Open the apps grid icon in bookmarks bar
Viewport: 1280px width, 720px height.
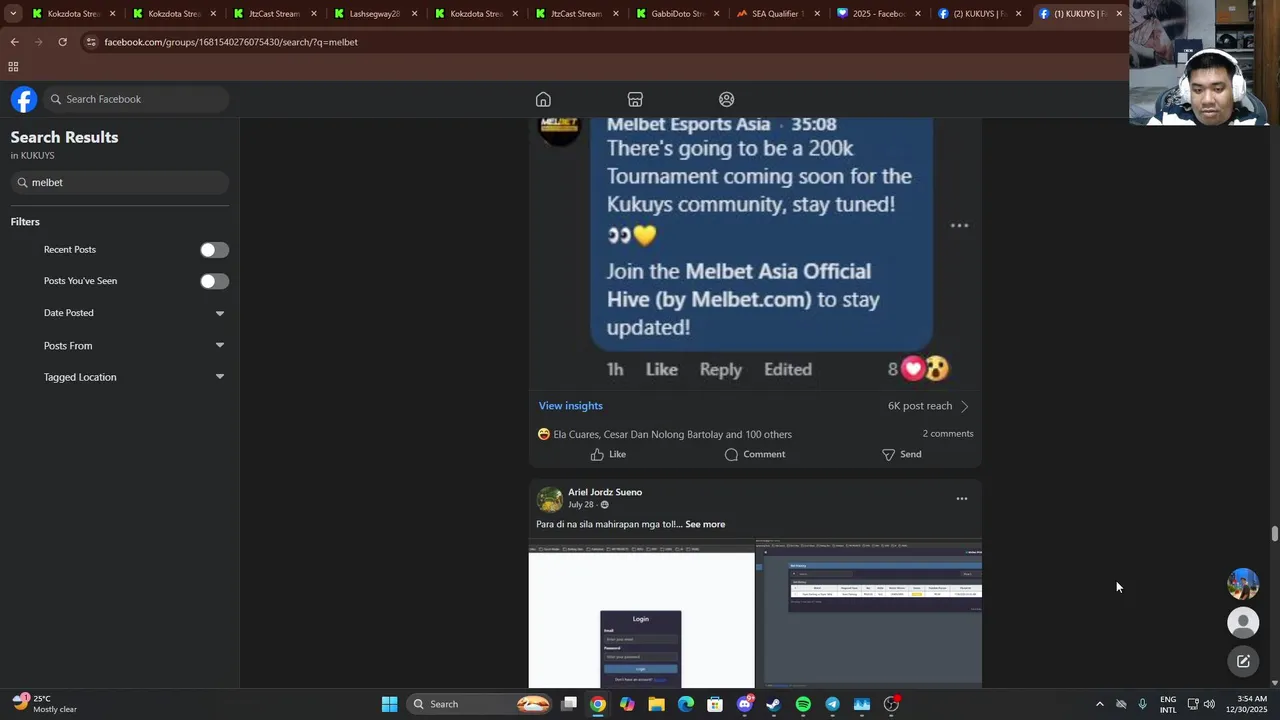point(13,67)
